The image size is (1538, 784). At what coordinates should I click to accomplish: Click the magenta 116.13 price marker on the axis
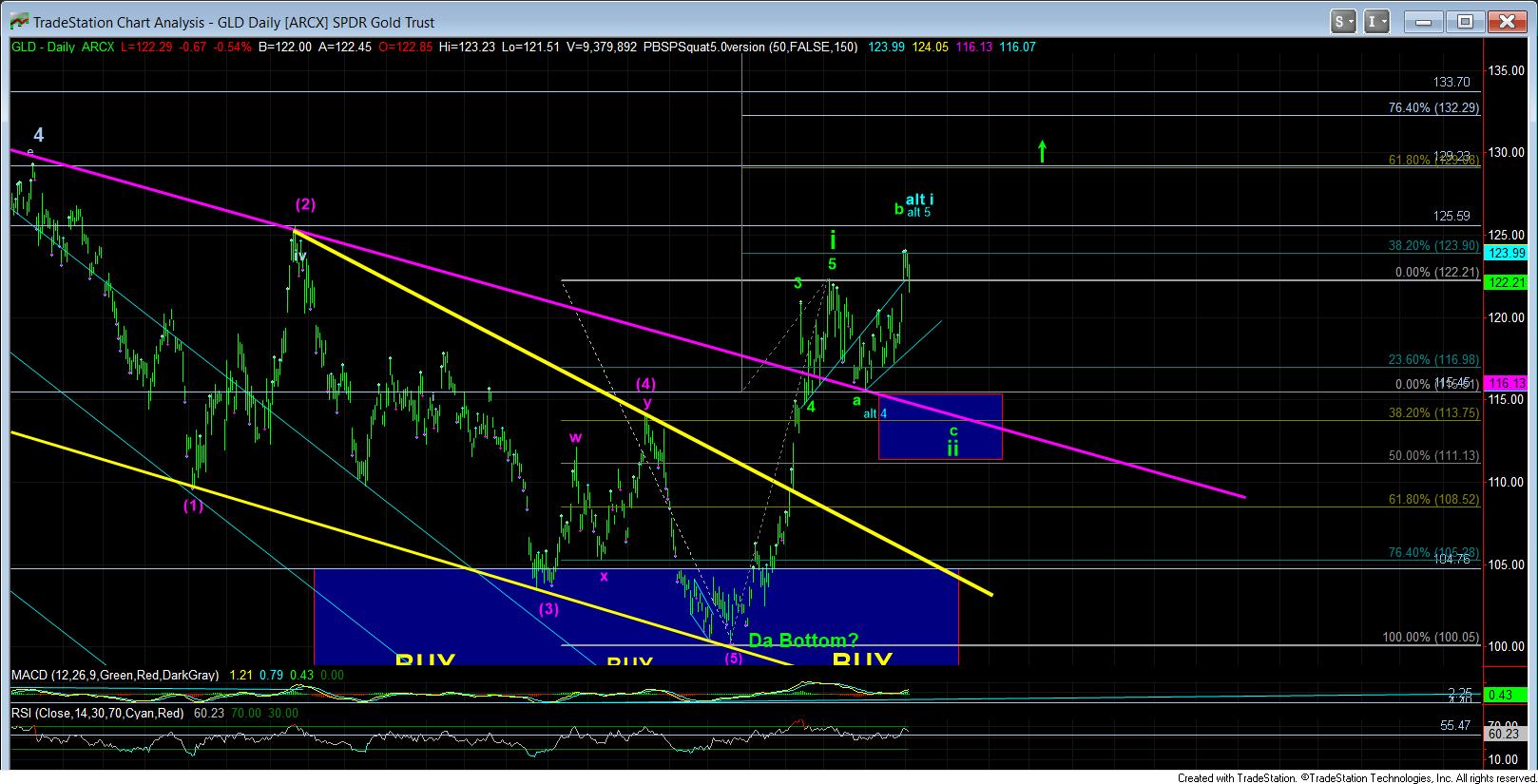1505,383
